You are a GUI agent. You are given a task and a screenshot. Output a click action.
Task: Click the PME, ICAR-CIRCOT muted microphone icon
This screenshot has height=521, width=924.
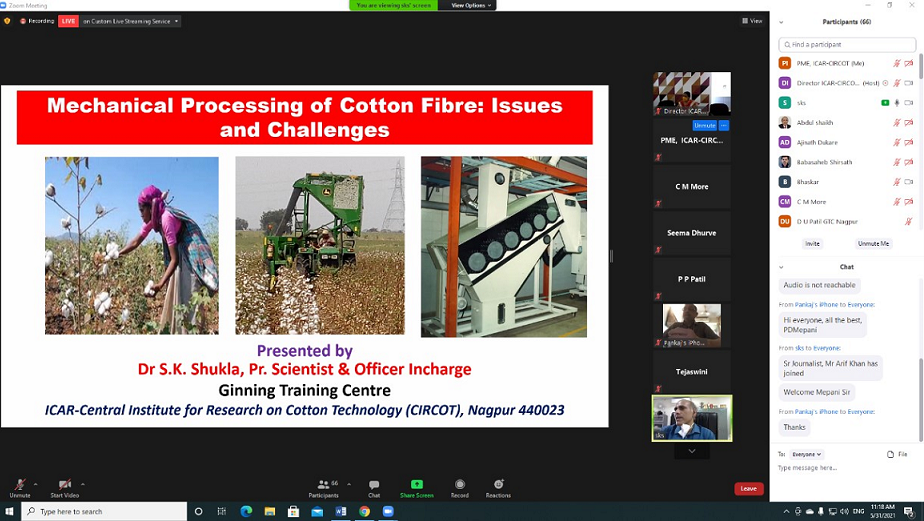coord(896,63)
